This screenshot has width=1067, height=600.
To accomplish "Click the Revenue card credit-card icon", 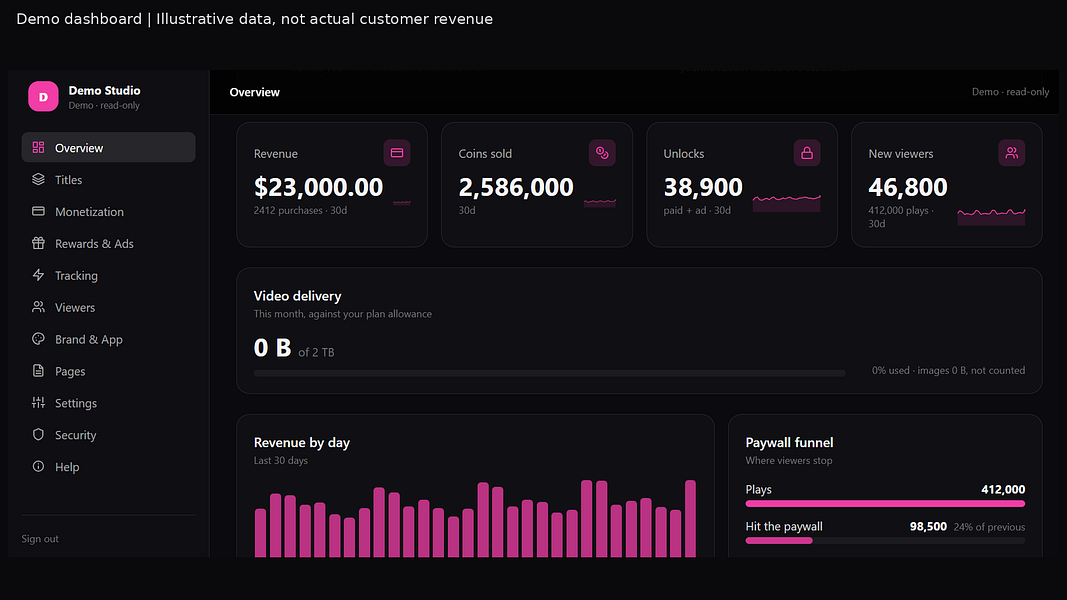I will tap(397, 153).
